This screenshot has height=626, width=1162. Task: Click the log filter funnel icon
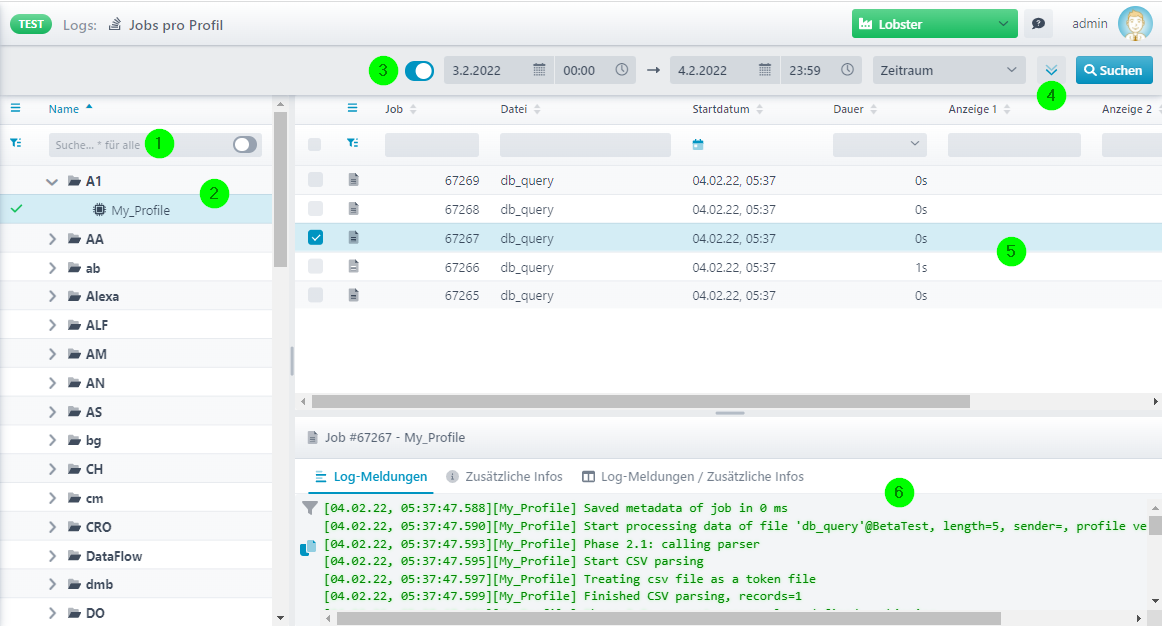click(310, 508)
